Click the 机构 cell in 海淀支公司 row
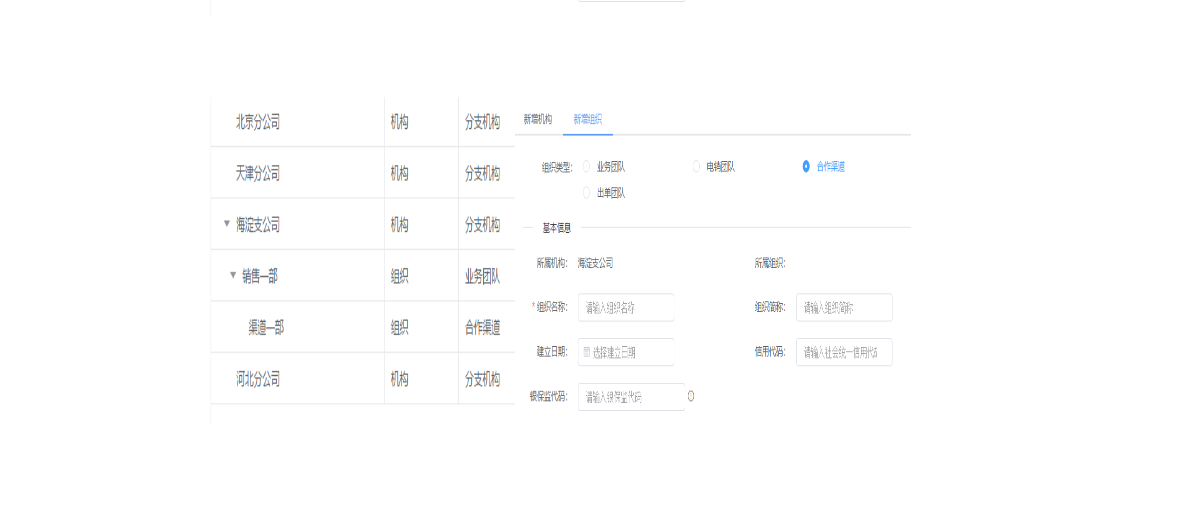The image size is (1200, 522). click(x=400, y=225)
